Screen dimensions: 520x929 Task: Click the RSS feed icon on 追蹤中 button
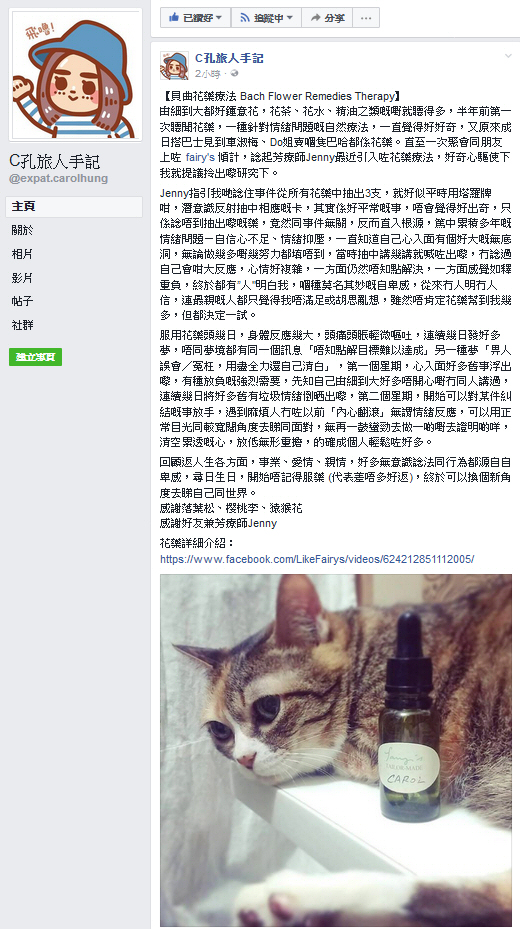coord(245,18)
